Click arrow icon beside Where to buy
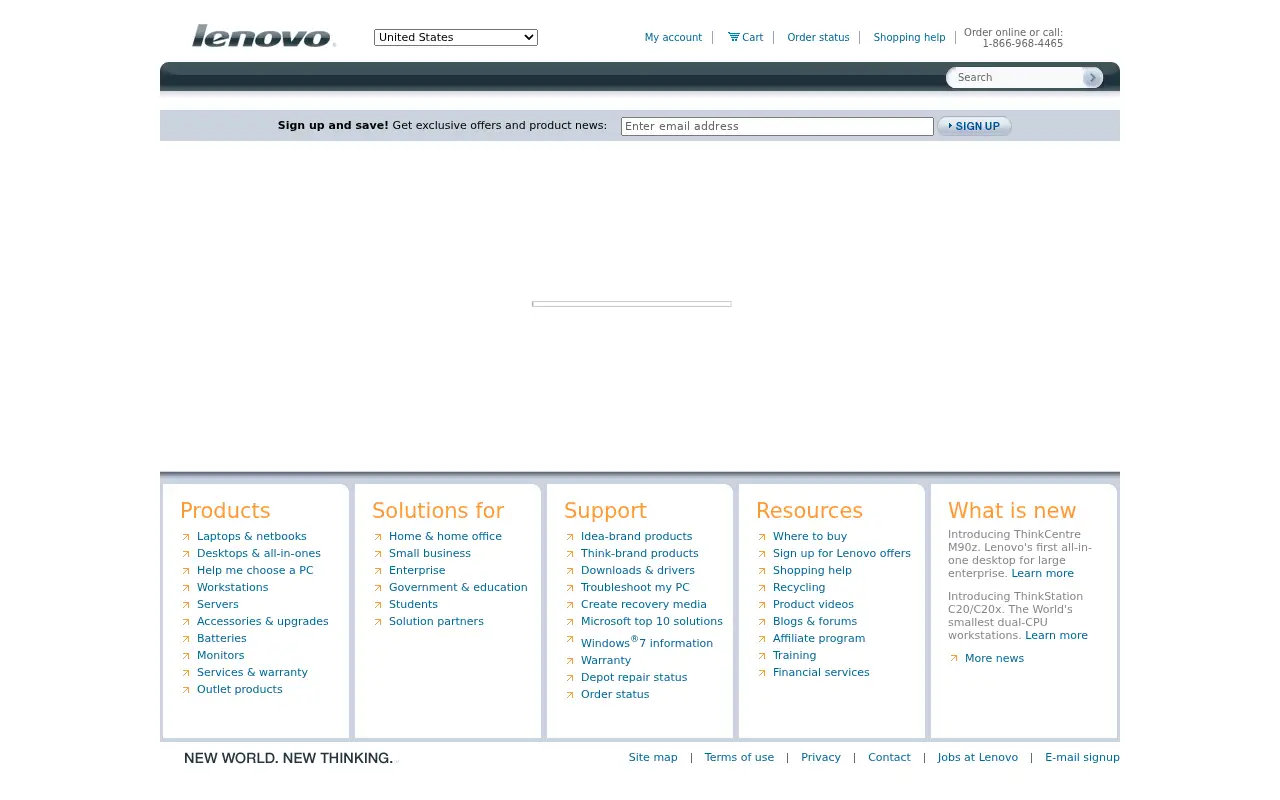1280x800 pixels. click(762, 537)
